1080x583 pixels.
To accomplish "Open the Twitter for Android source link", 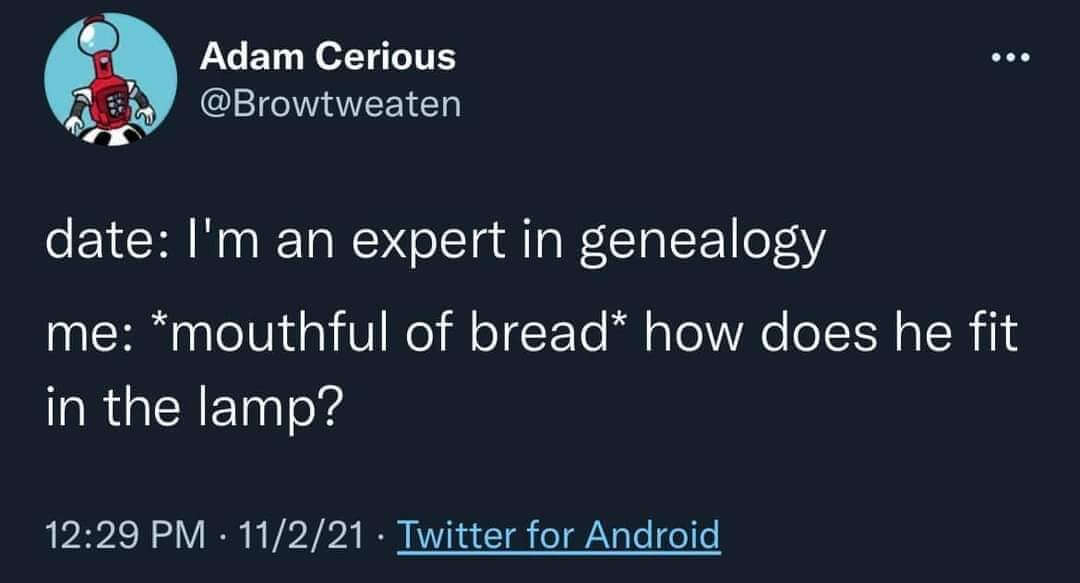I will [x=559, y=535].
